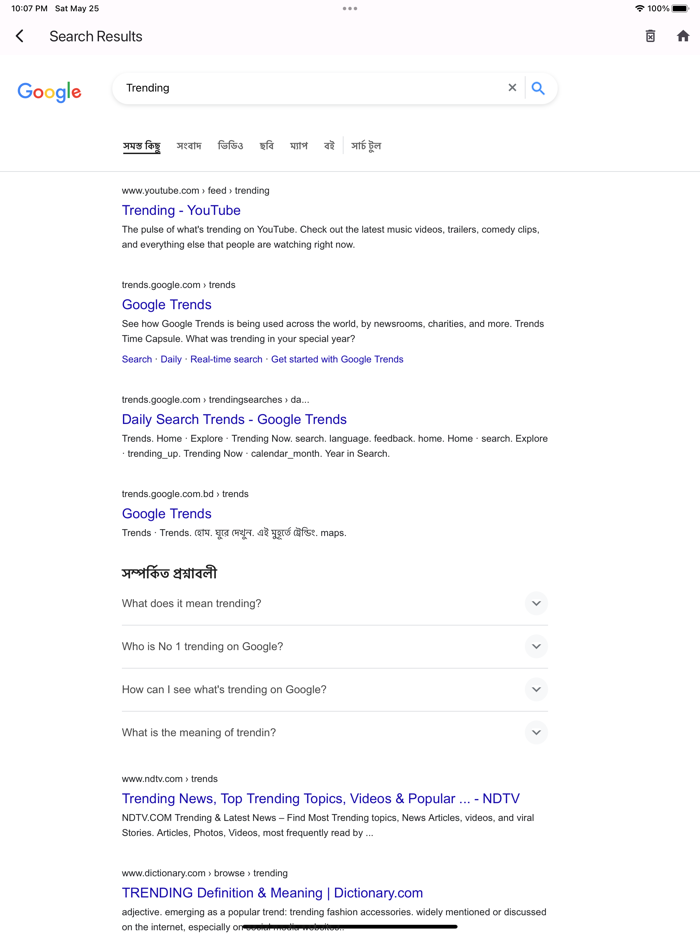Open the ছবি (Images) tab
This screenshot has height=934, width=700.
pos(266,145)
